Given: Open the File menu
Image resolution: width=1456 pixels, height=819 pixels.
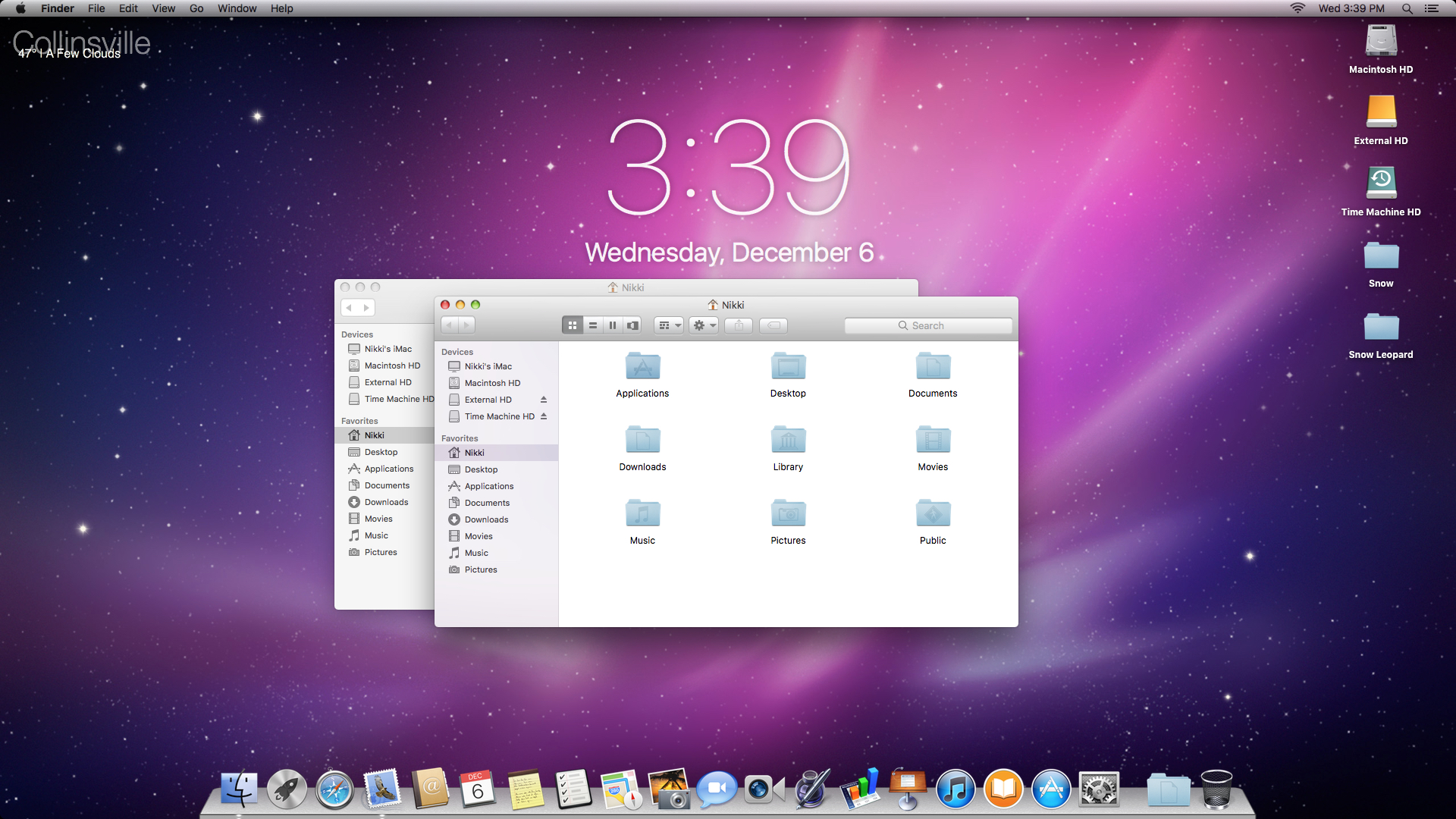Looking at the screenshot, I should tap(96, 8).
